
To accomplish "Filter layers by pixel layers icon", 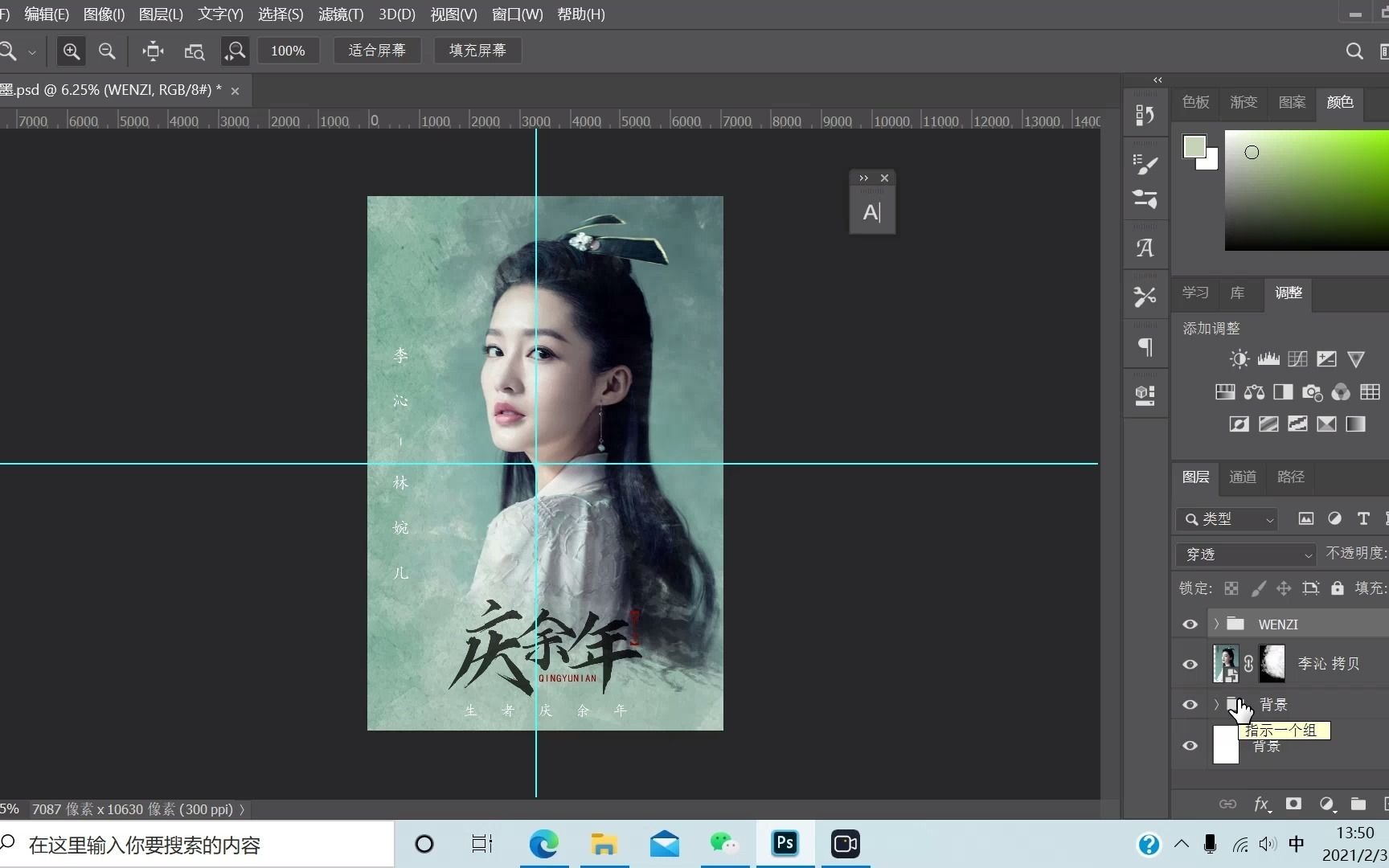I will tap(1306, 519).
